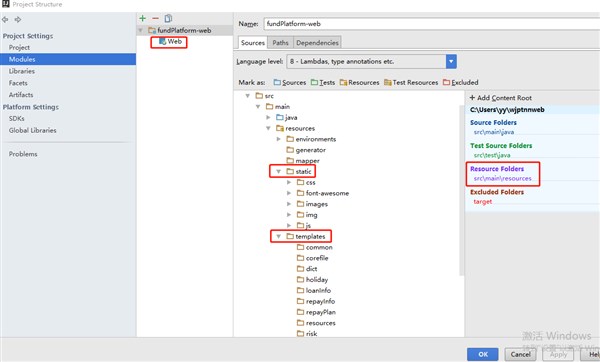Mark as Test Resources folder icon
This screenshot has height=362, width=600.
[388, 82]
